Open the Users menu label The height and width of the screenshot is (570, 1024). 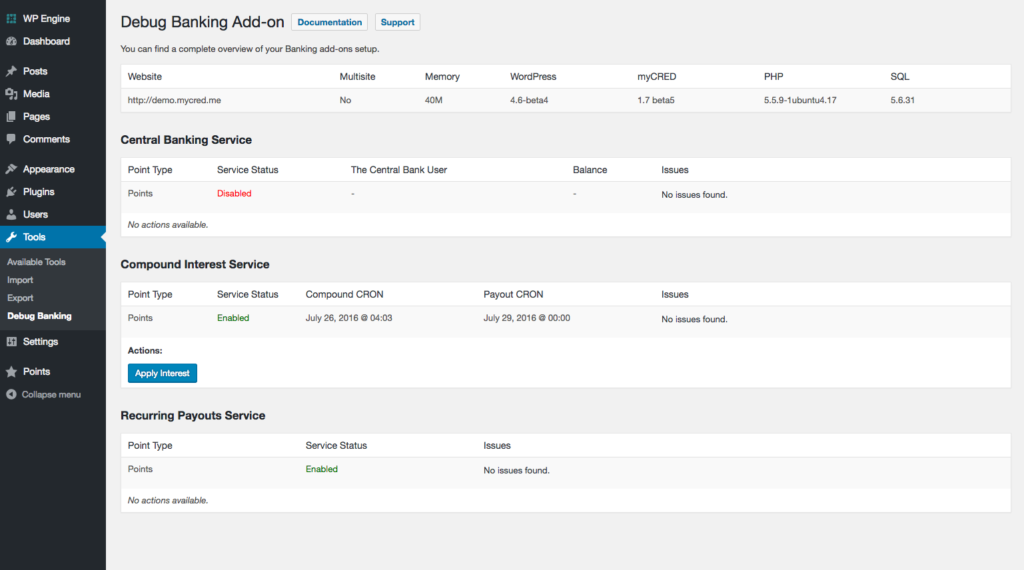click(x=35, y=214)
